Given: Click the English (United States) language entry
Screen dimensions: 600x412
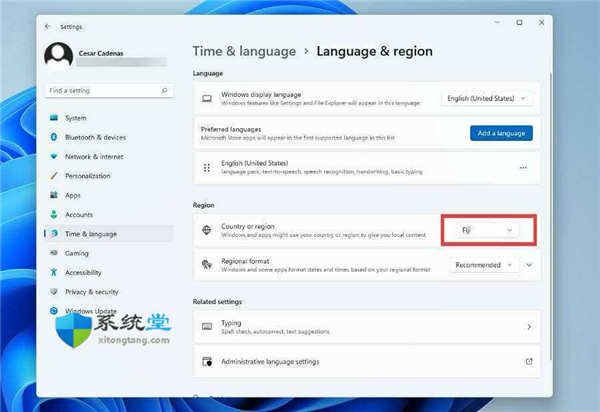Looking at the screenshot, I should point(367,168).
